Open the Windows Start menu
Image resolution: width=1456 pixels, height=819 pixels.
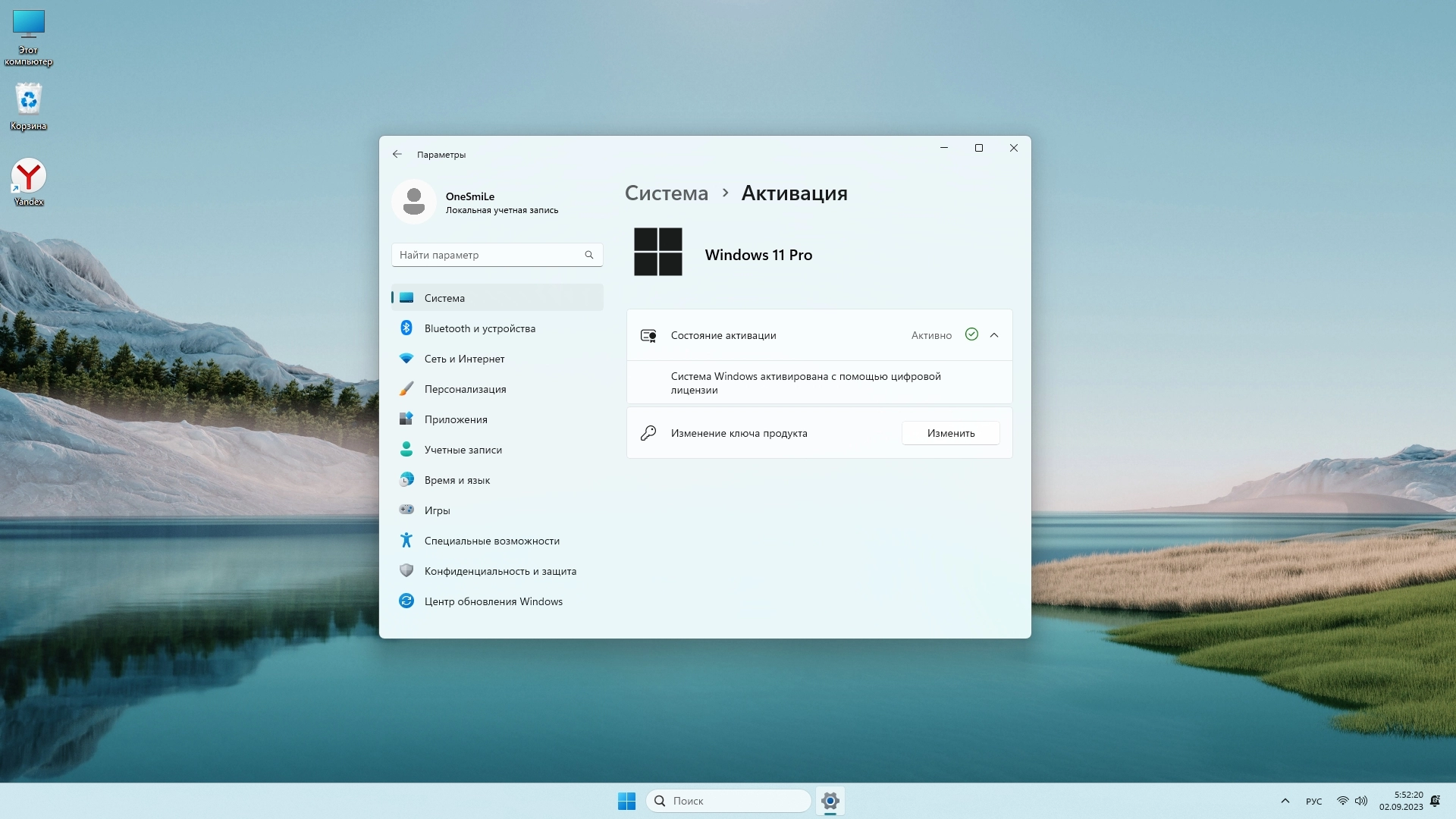[x=626, y=801]
